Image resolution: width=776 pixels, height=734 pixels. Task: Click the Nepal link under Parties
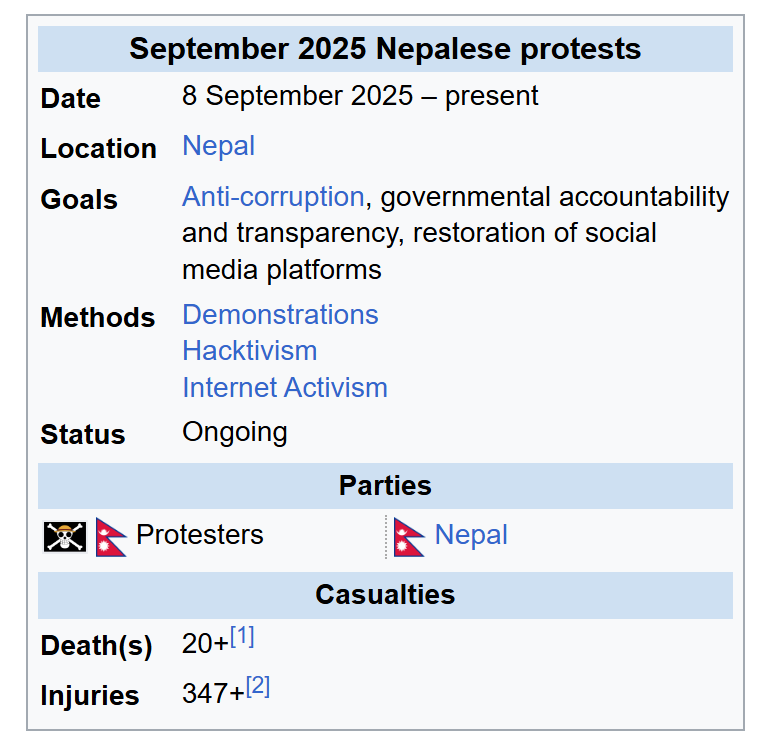[471, 535]
